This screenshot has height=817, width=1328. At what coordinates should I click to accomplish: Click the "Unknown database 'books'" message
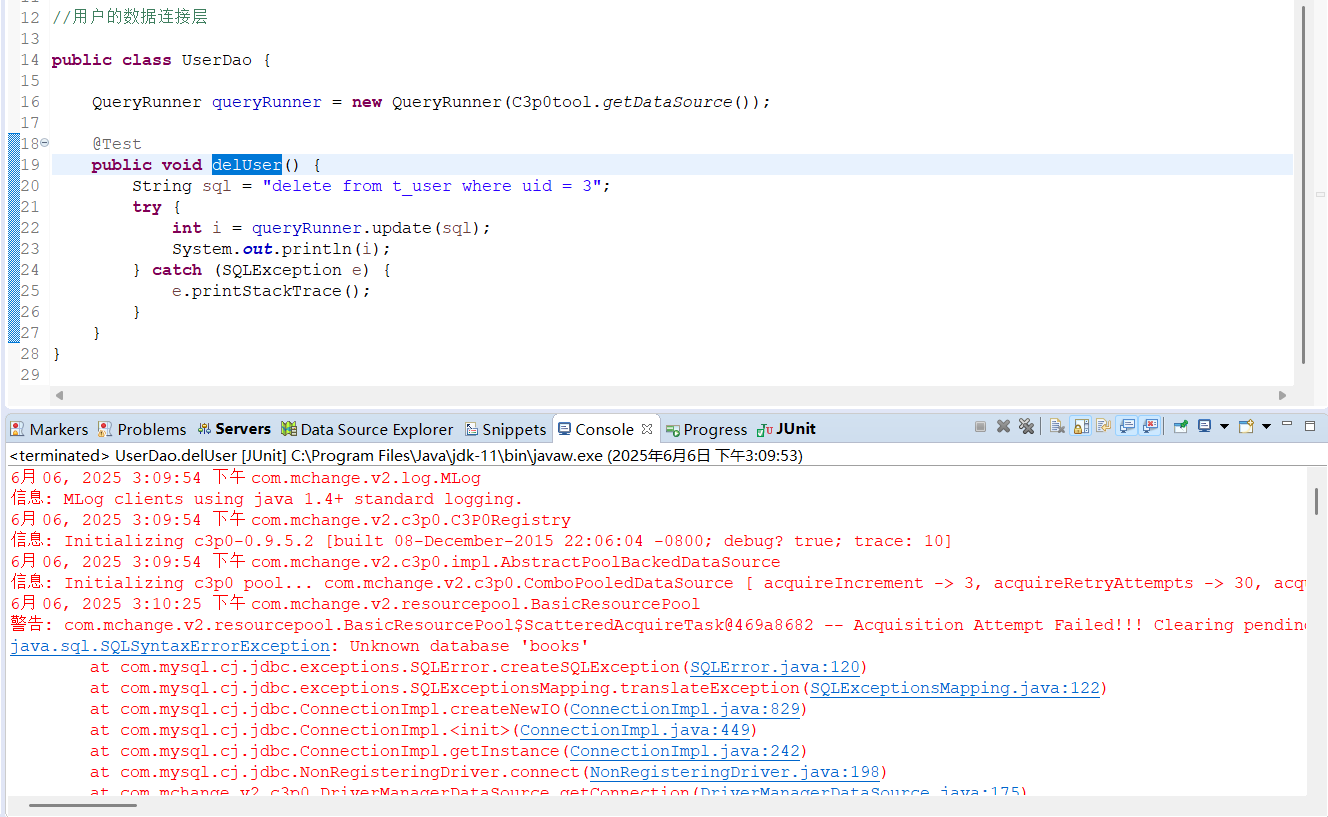coord(469,646)
